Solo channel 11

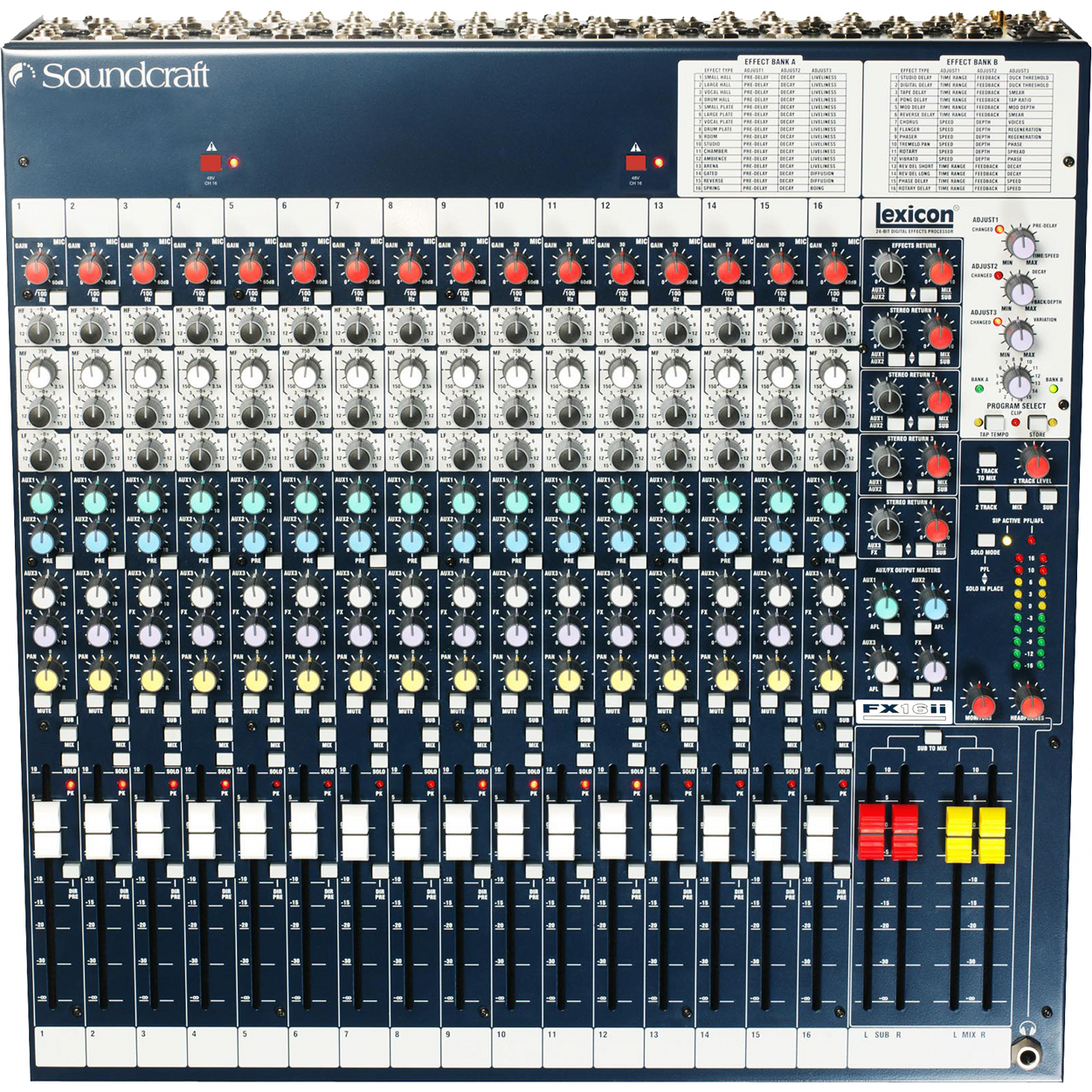[585, 759]
